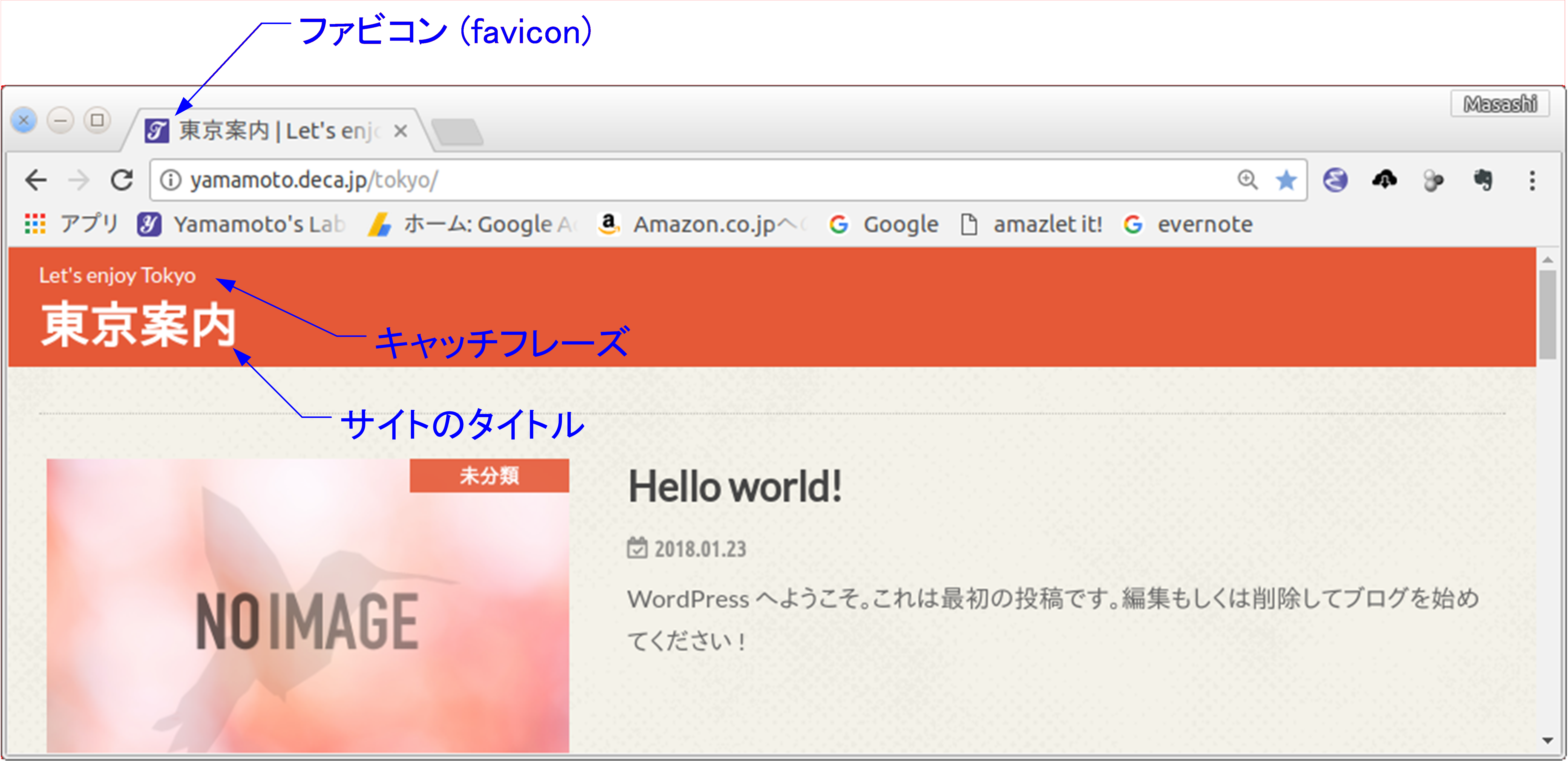This screenshot has width=1568, height=761.
Task: View site information icon in address bar
Action: click(x=170, y=180)
